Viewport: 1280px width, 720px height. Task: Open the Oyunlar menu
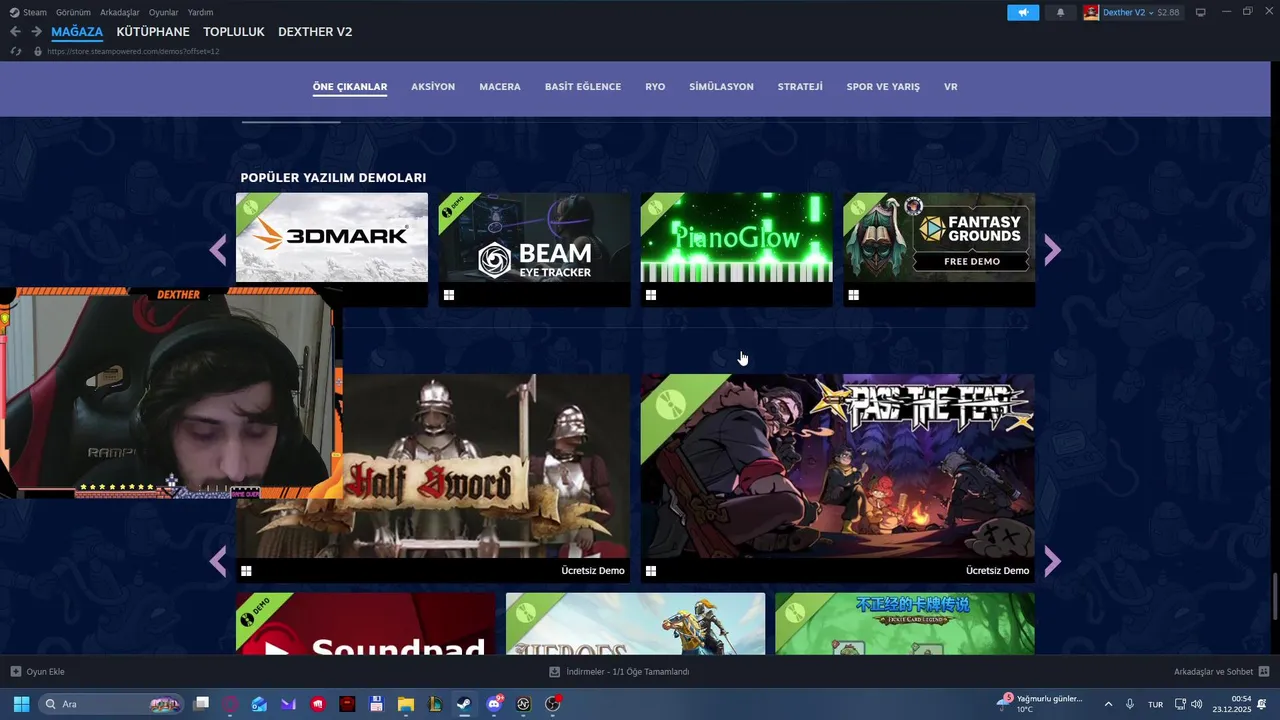pos(163,12)
